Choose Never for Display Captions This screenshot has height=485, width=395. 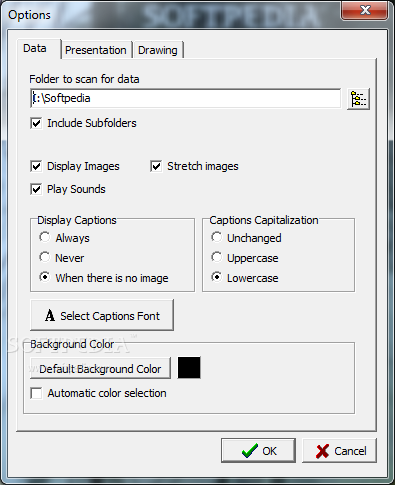tap(45, 257)
